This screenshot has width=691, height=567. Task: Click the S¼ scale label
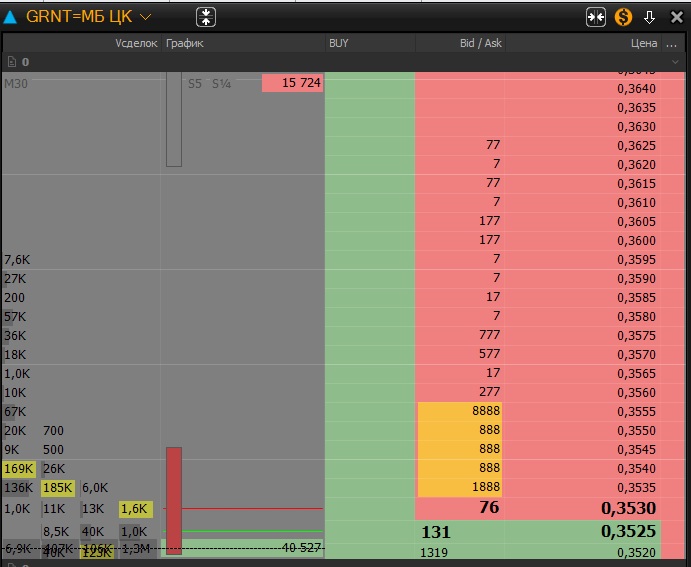tap(221, 84)
